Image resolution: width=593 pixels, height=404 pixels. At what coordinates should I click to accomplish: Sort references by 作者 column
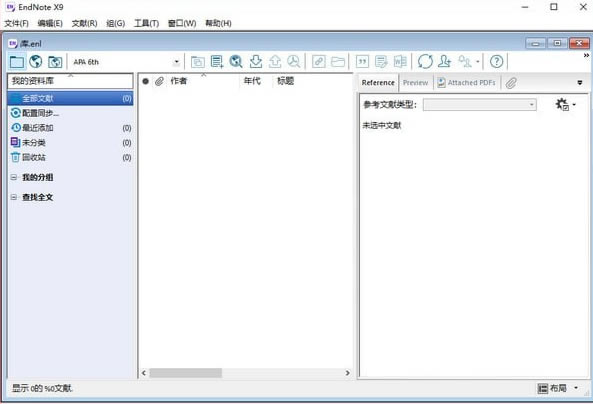tap(179, 81)
